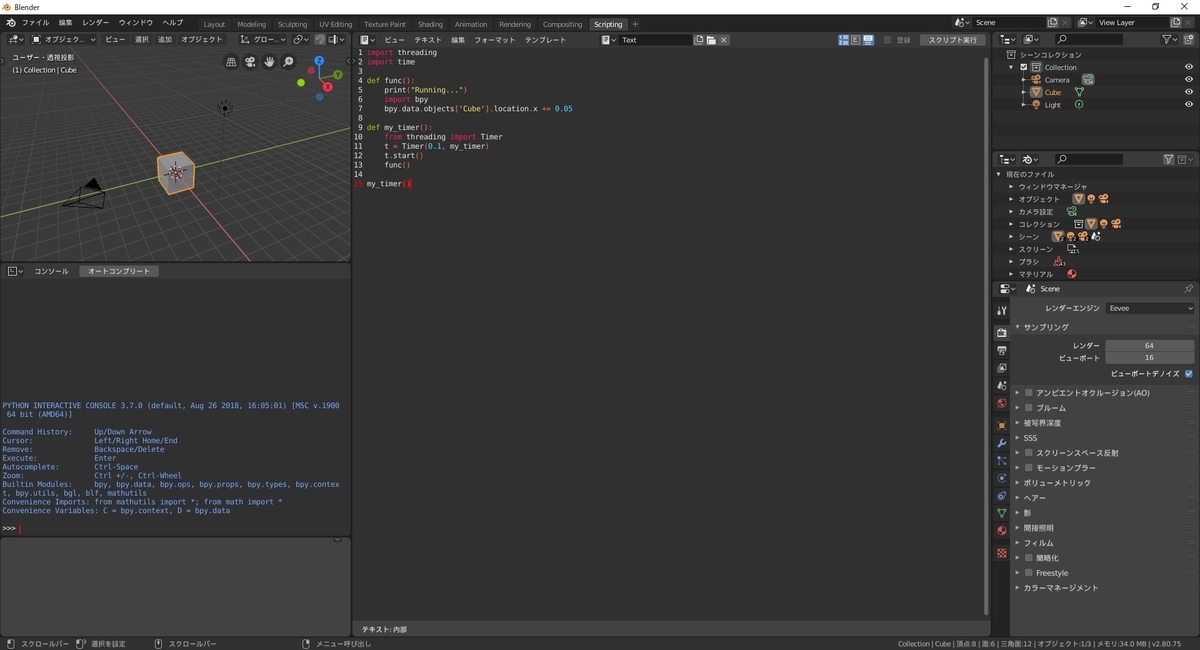Select the hand pan-view icon
Screen dimensions: 1200x650
click(x=270, y=62)
